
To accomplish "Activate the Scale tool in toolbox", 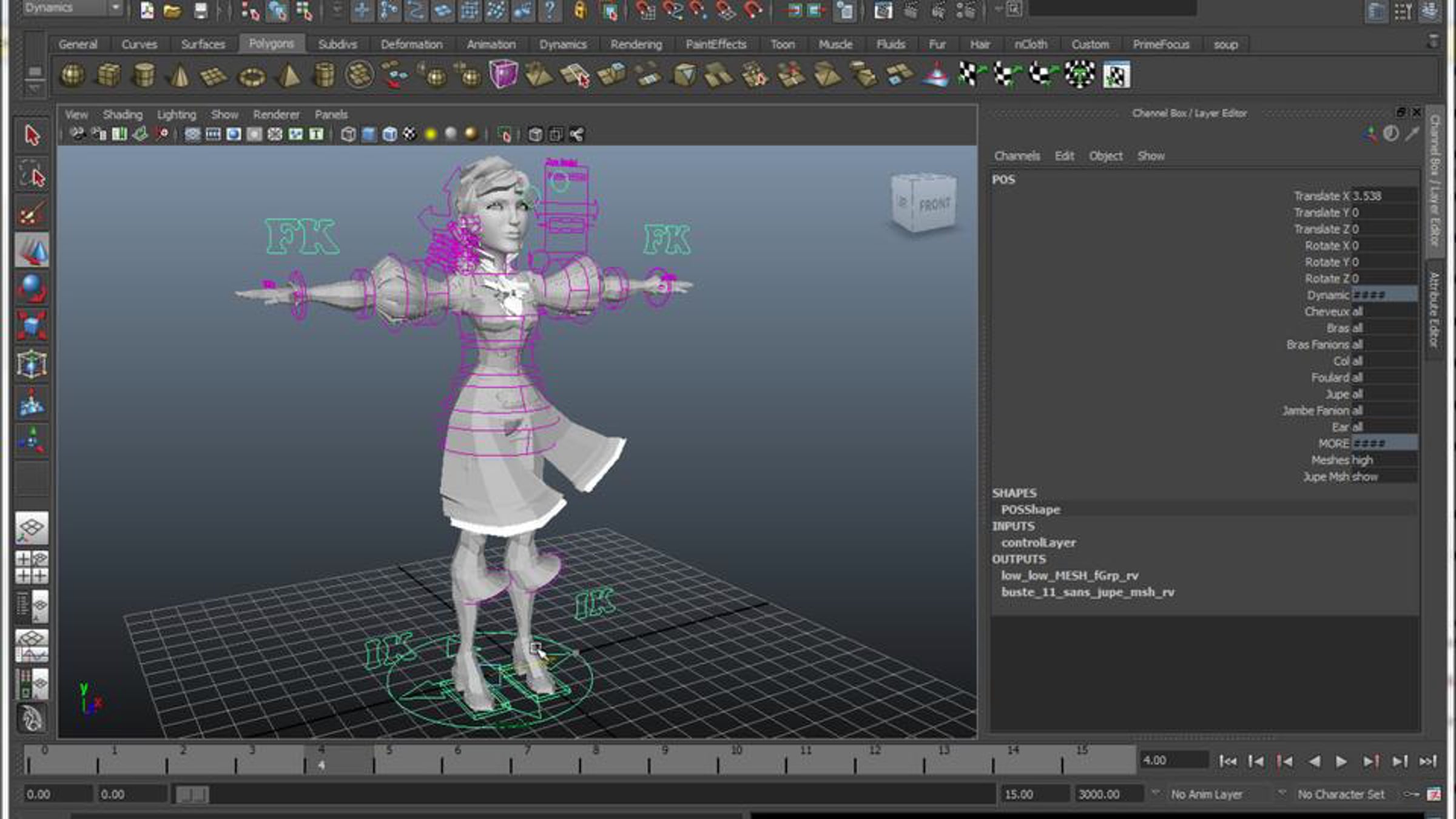I will point(32,326).
